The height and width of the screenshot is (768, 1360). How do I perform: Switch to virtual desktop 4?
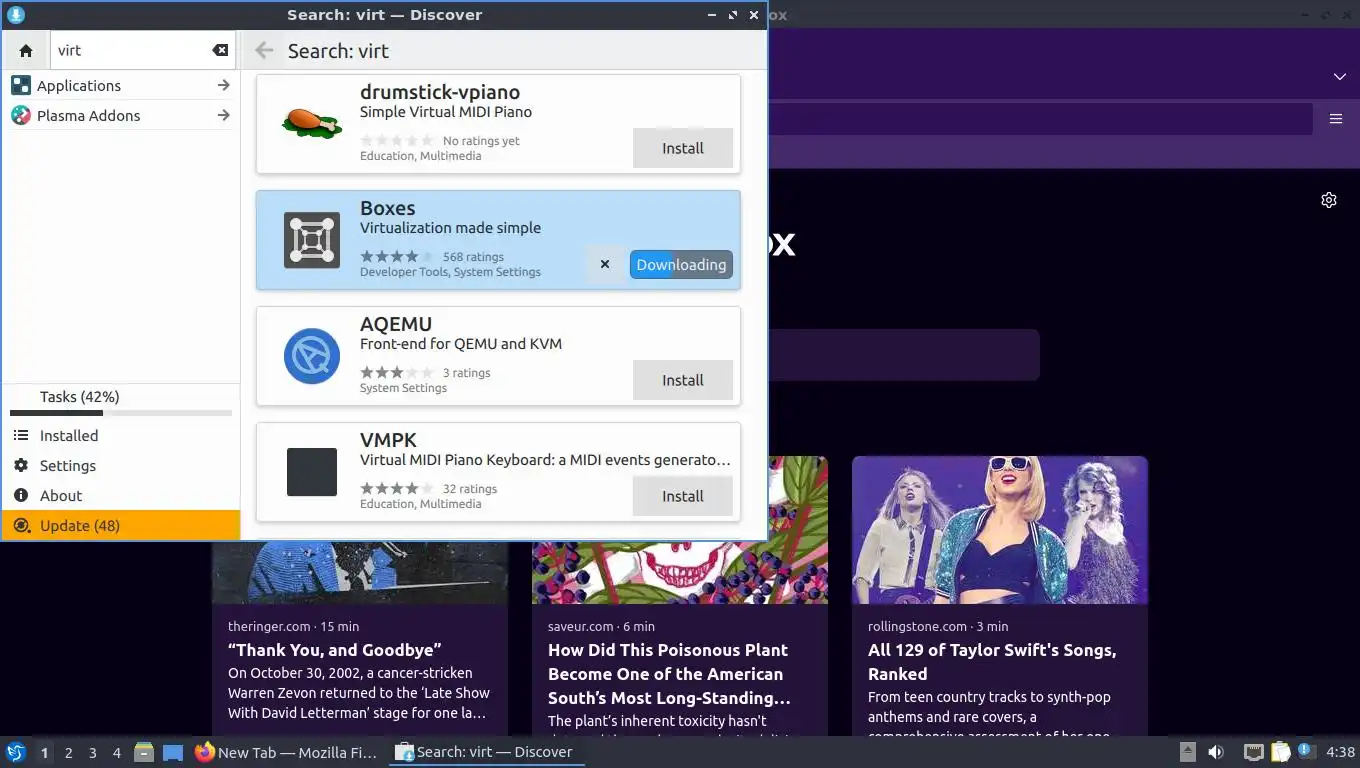click(x=117, y=753)
